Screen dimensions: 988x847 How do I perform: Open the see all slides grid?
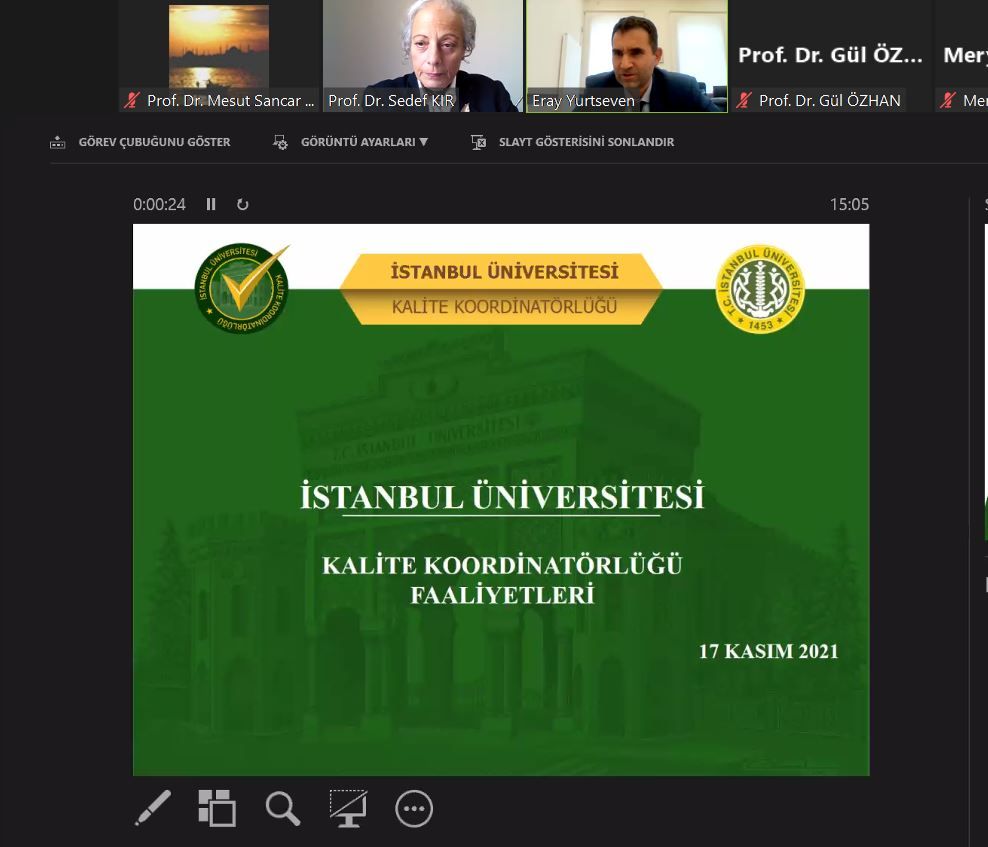coord(216,808)
